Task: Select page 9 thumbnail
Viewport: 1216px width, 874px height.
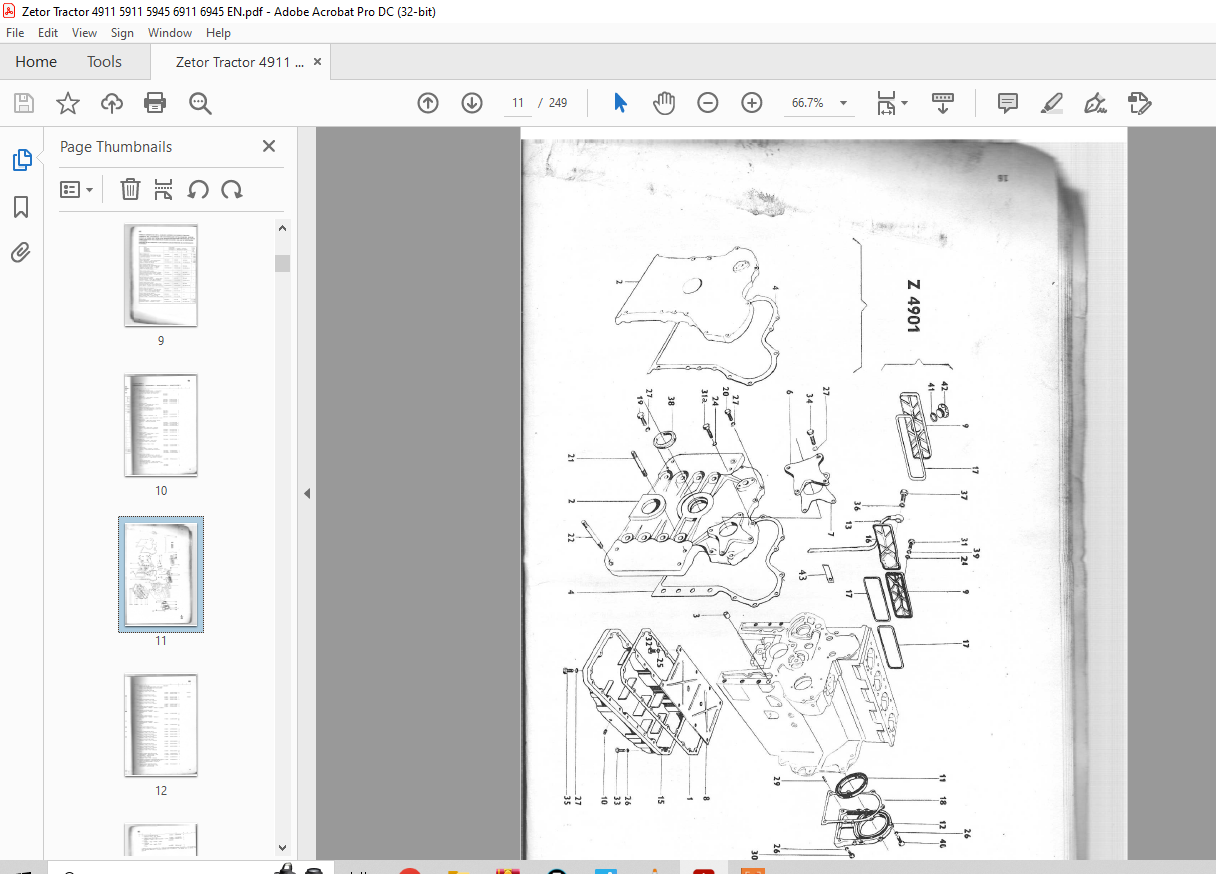Action: (x=161, y=276)
